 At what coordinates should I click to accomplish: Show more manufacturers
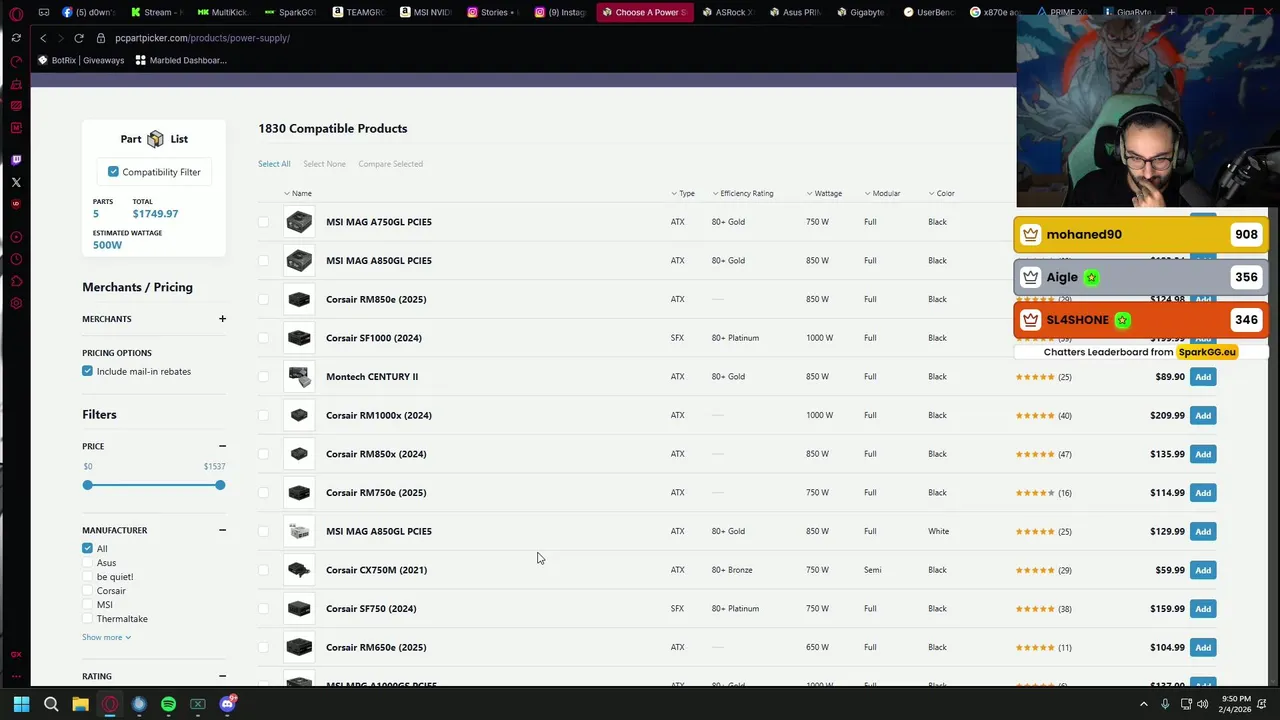coord(106,637)
